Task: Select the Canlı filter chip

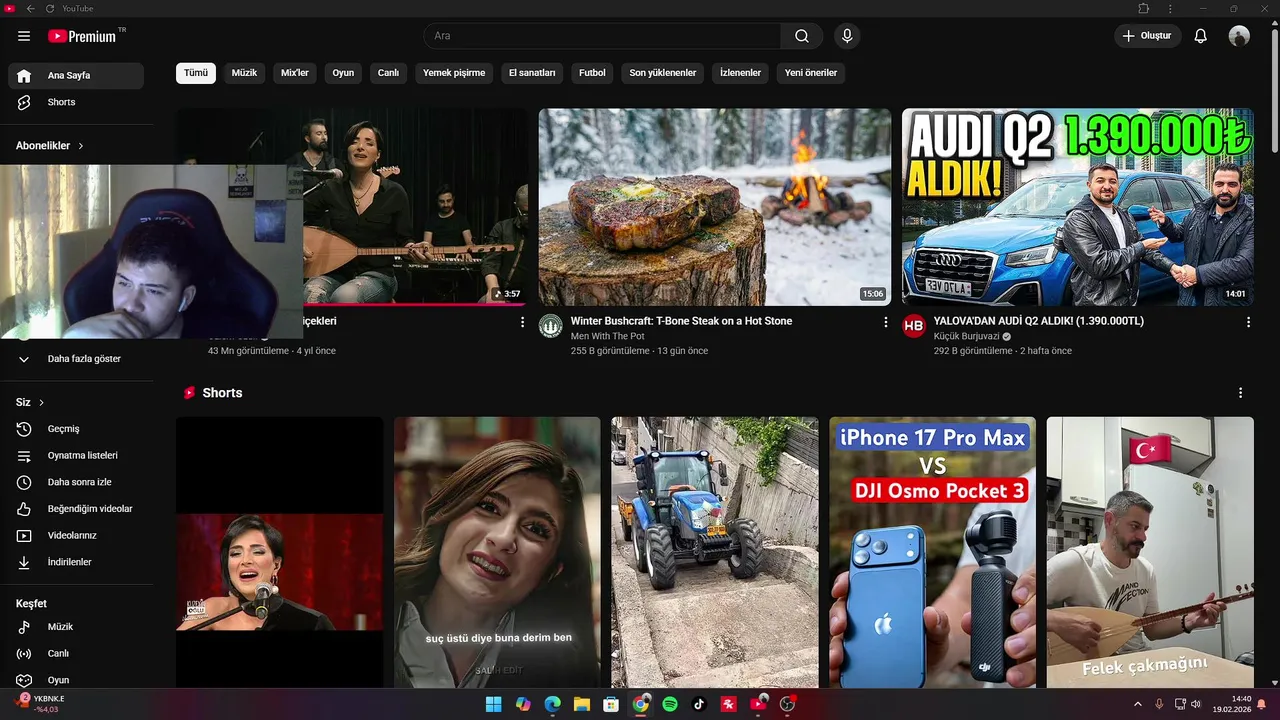Action: 388,73
